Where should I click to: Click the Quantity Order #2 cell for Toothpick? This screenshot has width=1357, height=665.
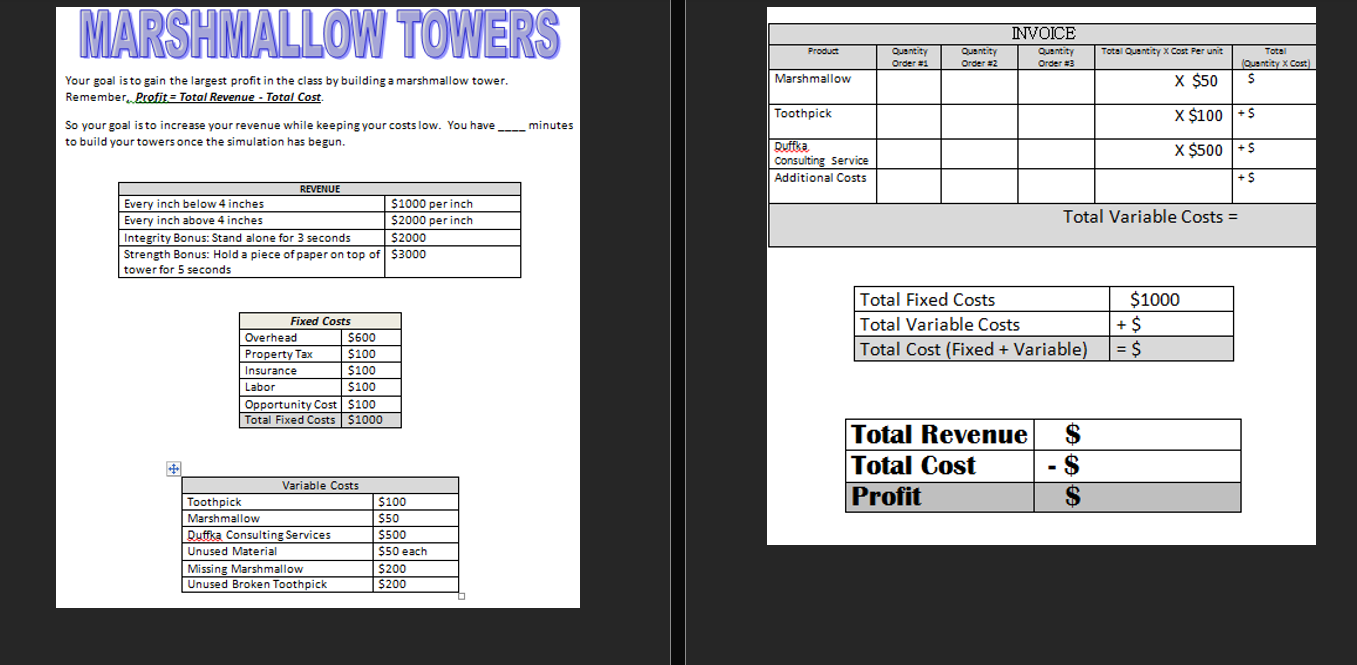(978, 120)
